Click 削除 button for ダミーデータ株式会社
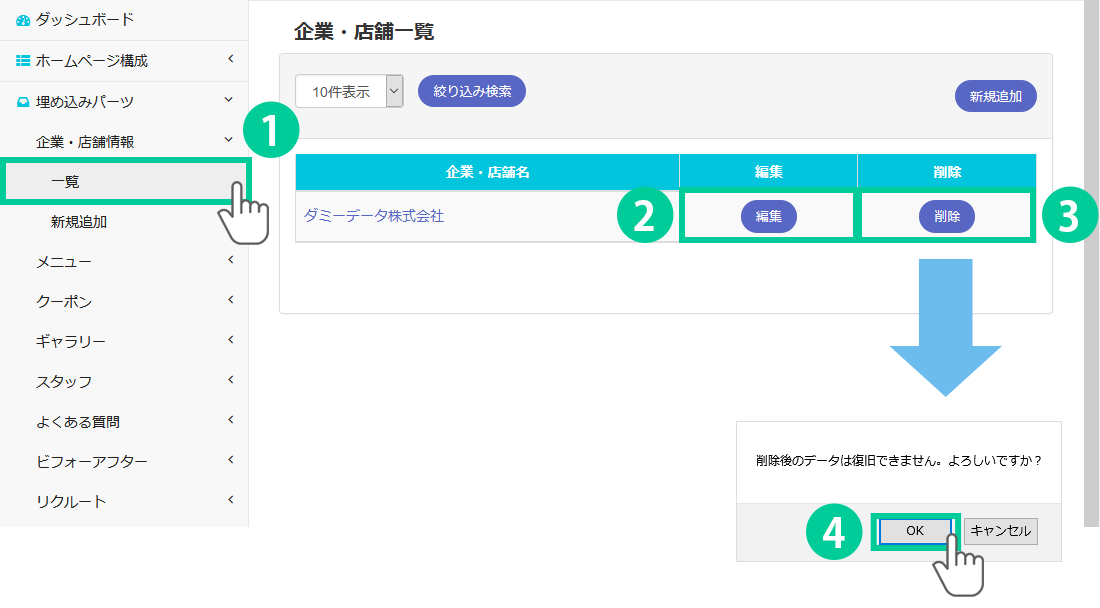 click(x=946, y=217)
